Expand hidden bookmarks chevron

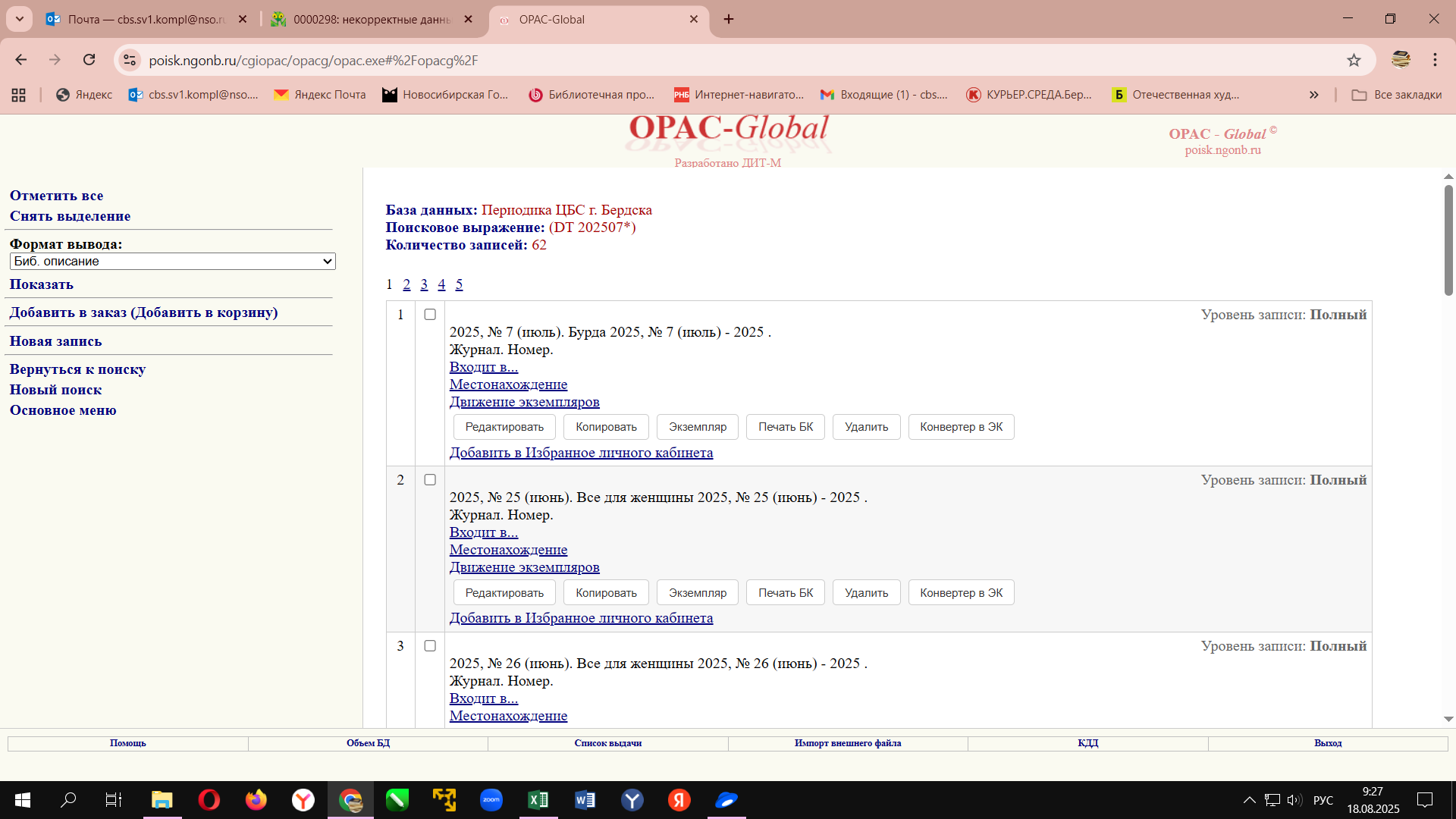click(x=1313, y=95)
